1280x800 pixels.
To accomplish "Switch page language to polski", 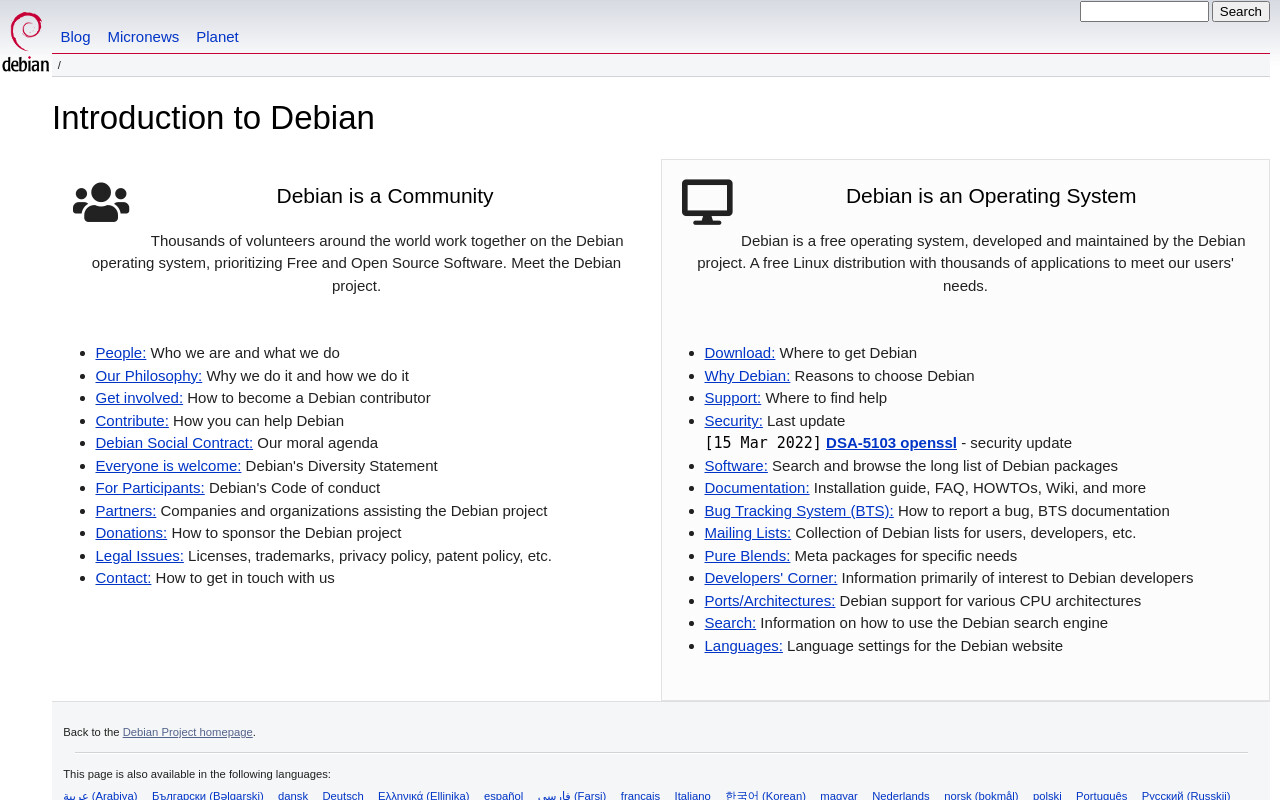I will pos(1047,795).
